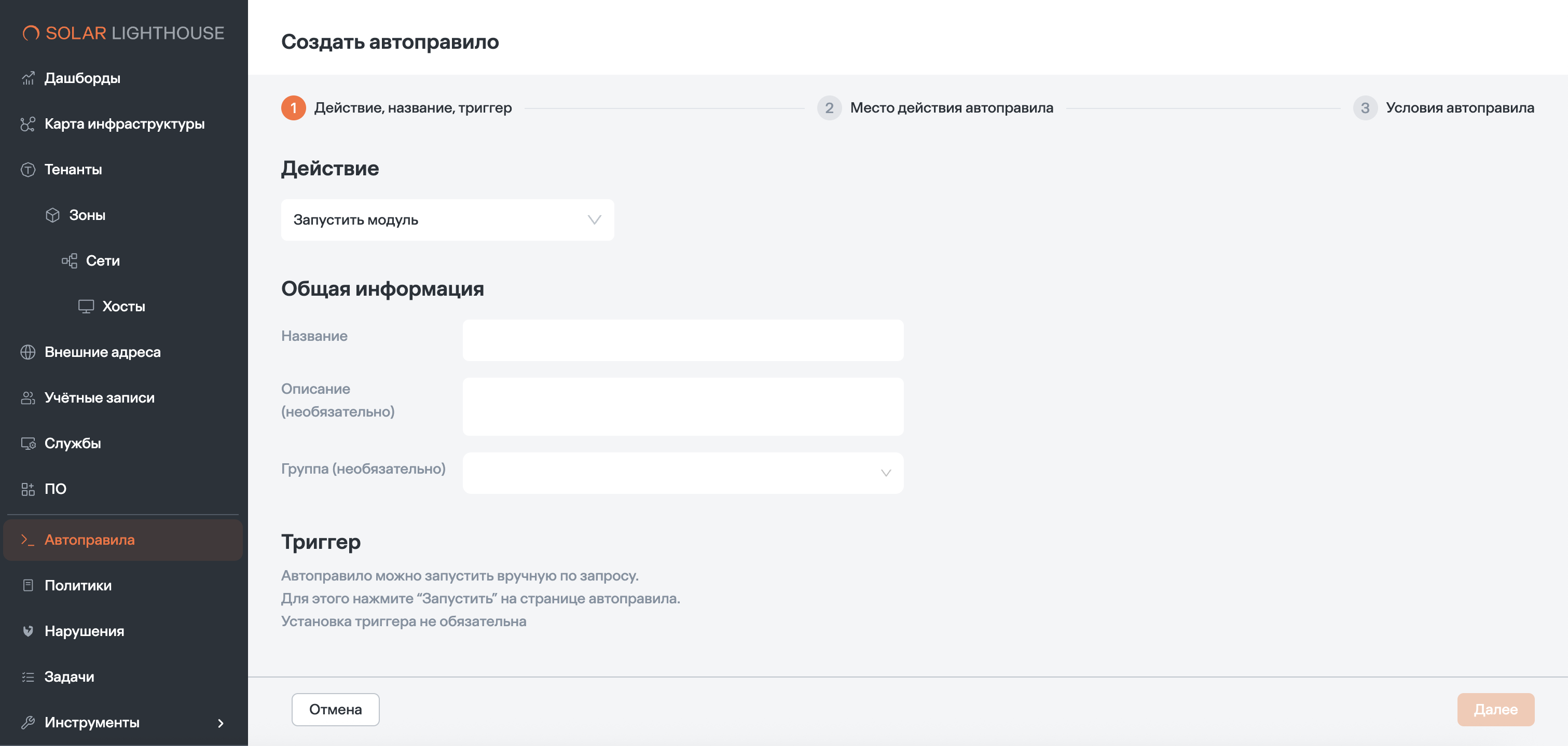The width and height of the screenshot is (1568, 746).
Task: Click the Далее button
Action: coord(1495,710)
